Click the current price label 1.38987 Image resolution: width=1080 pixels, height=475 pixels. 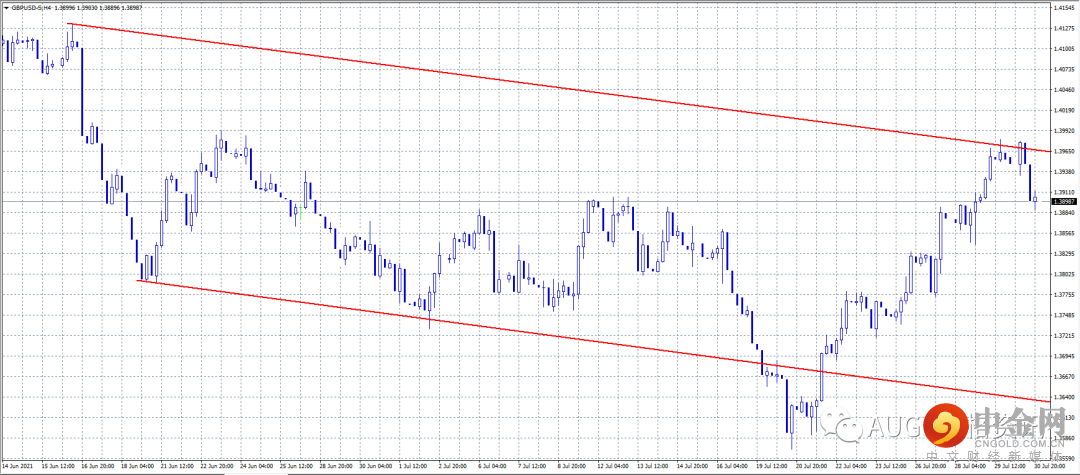[x=1065, y=201]
